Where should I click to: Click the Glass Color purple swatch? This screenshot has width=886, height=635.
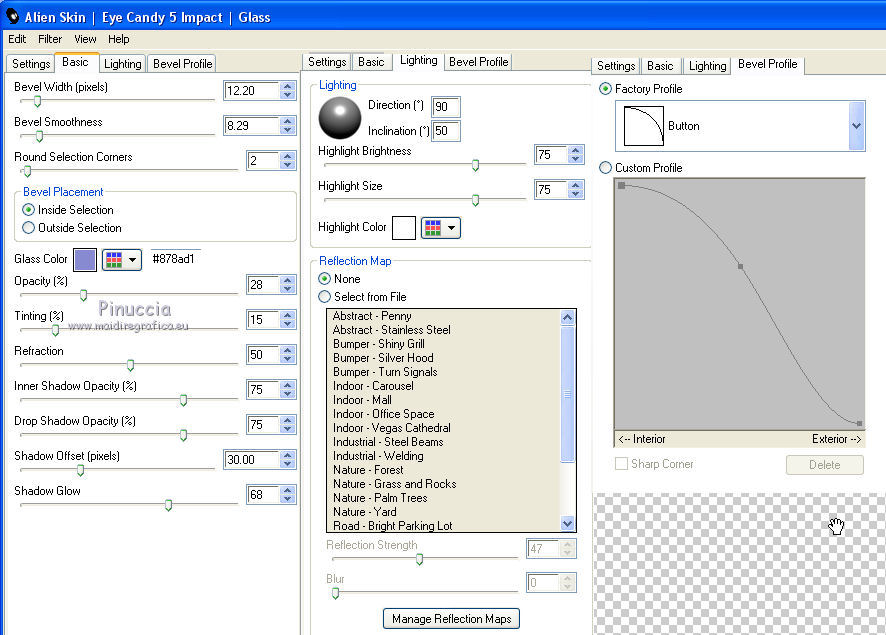(85, 259)
